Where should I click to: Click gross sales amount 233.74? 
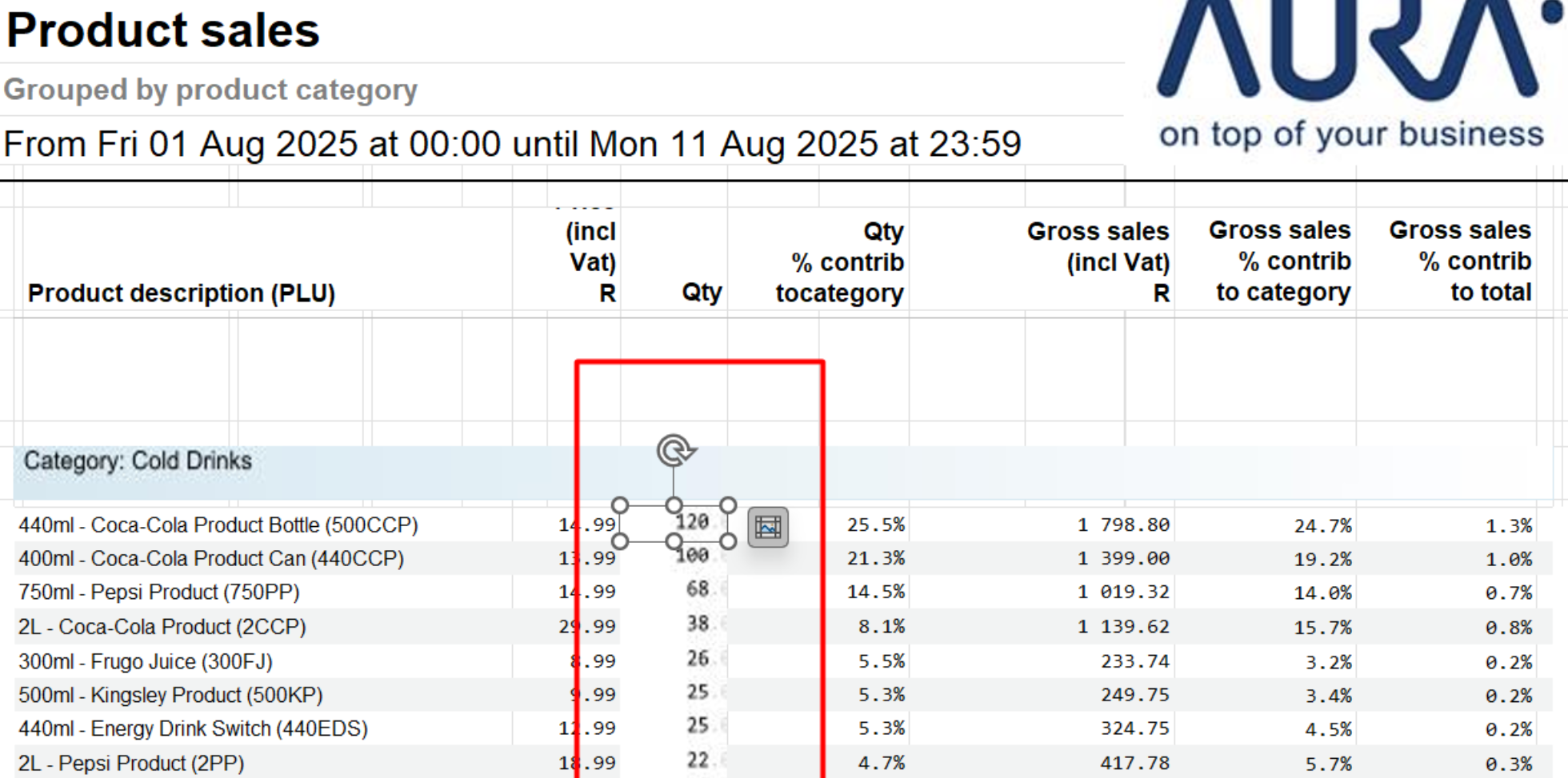pos(1135,662)
